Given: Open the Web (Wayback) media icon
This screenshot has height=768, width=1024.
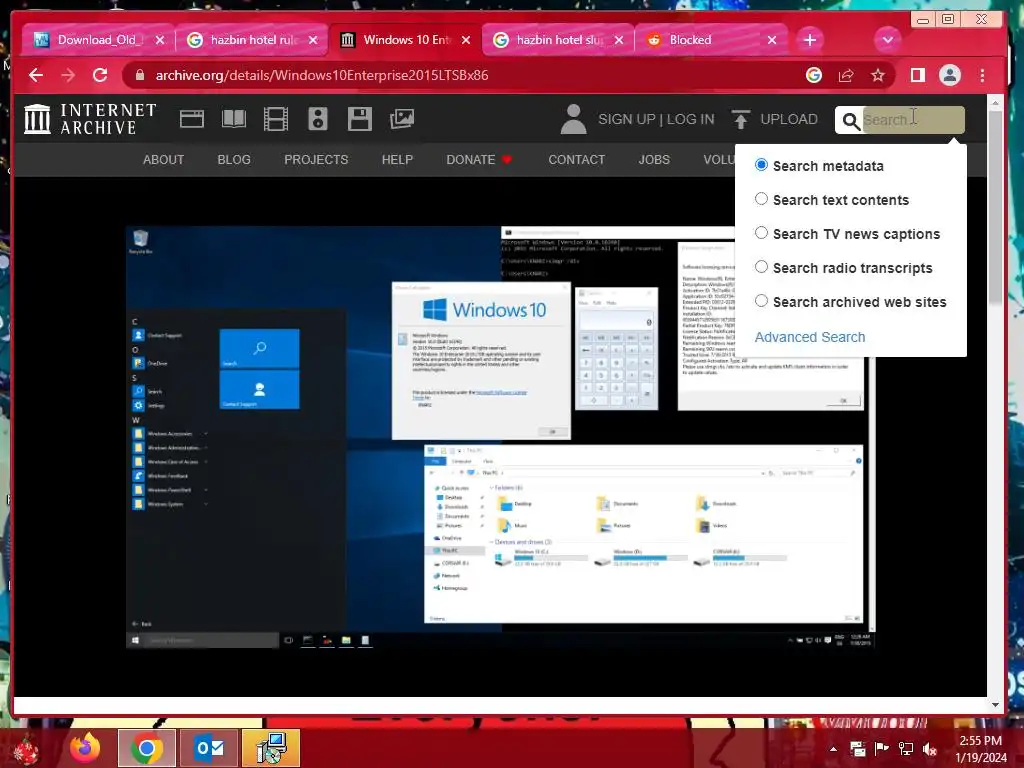Looking at the screenshot, I should coord(192,119).
